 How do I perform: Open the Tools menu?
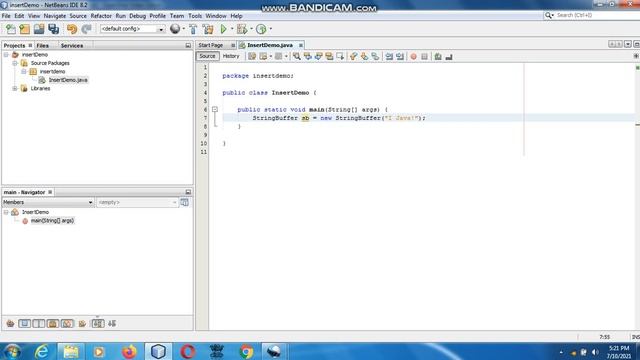pos(195,16)
